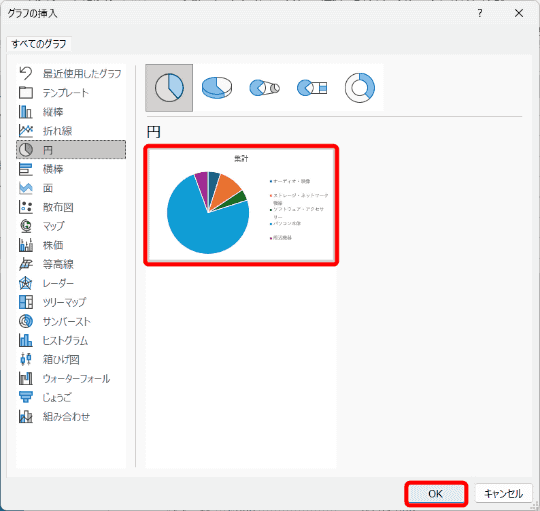Open the ウォーターフォール waterfall category
The image size is (540, 511).
pos(71,379)
